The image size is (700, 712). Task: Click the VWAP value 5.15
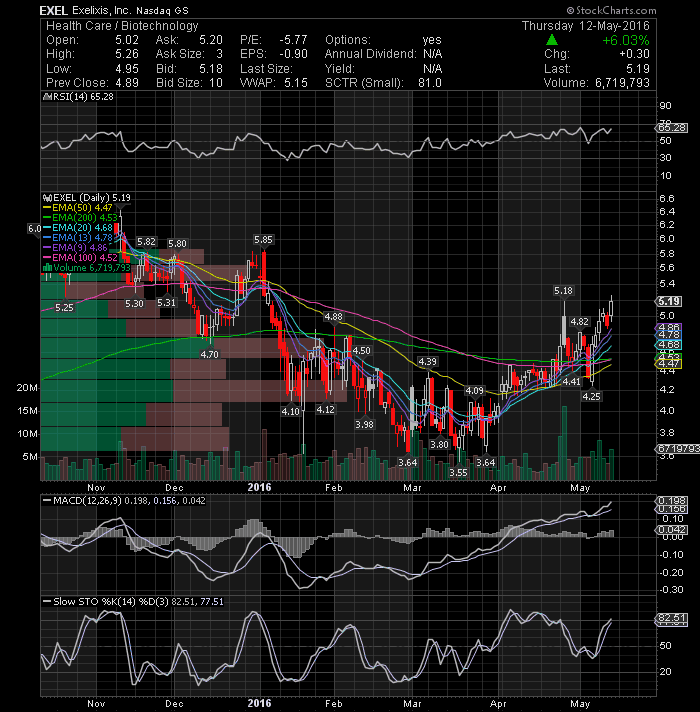click(296, 83)
